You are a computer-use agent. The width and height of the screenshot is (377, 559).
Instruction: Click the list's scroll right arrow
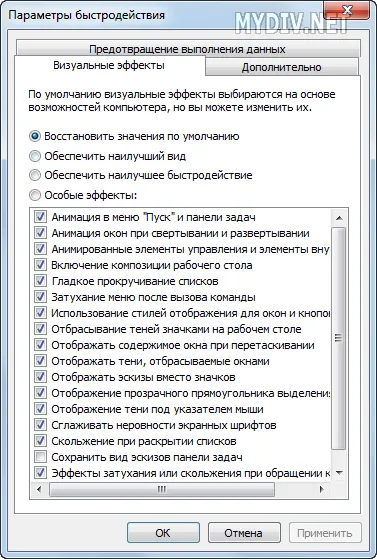pyautogui.click(x=321, y=489)
